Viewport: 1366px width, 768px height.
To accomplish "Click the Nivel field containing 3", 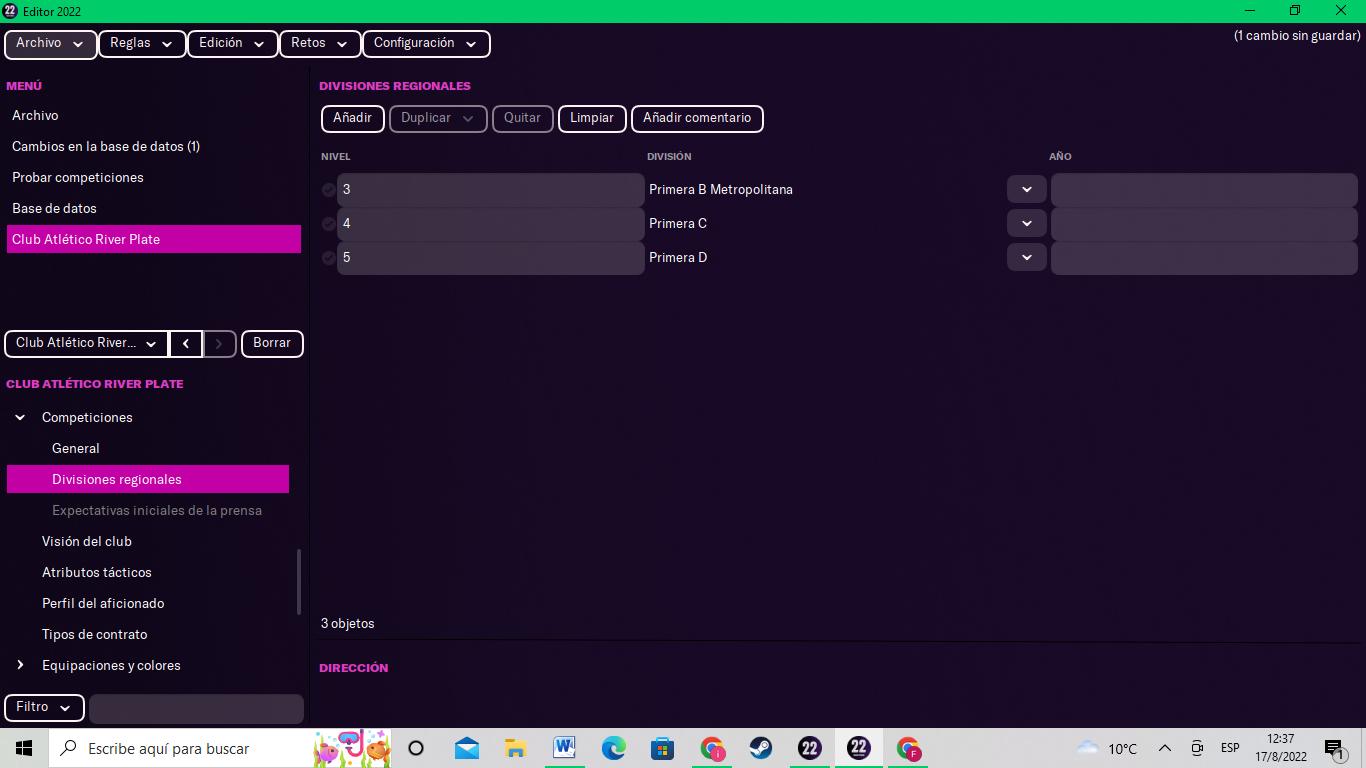I will [x=491, y=190].
